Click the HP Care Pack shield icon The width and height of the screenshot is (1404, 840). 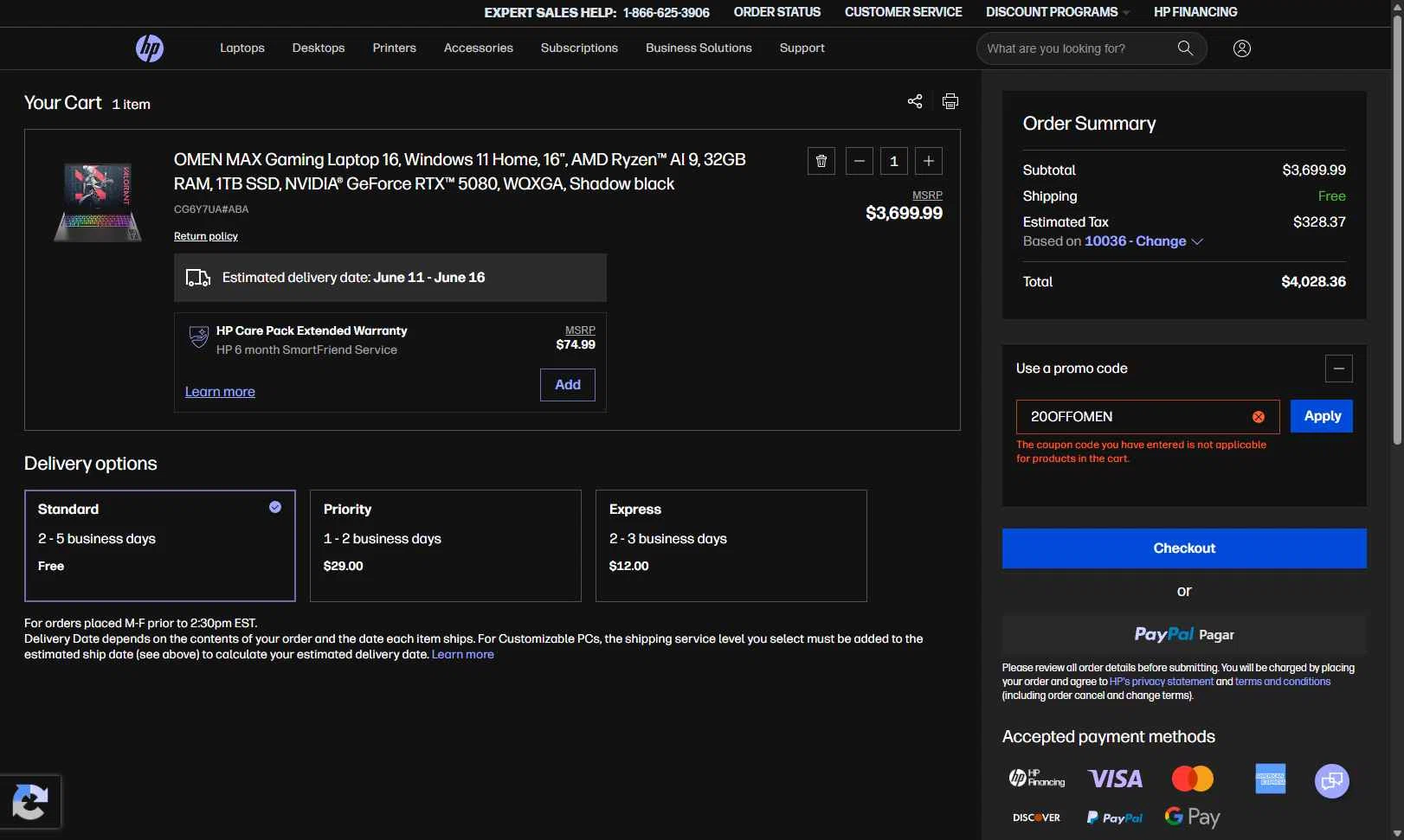[199, 337]
